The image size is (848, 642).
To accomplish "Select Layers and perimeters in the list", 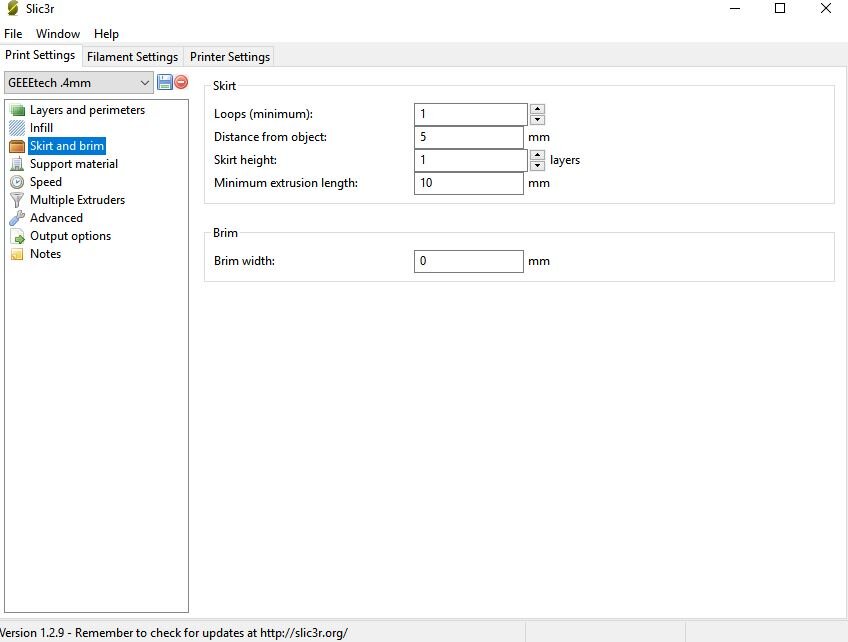I will click(88, 110).
